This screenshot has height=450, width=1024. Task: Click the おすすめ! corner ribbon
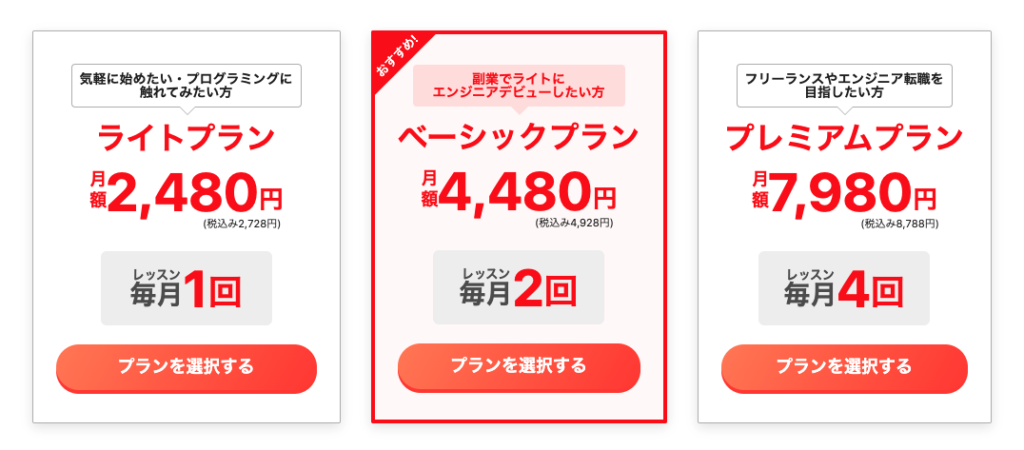click(x=396, y=57)
